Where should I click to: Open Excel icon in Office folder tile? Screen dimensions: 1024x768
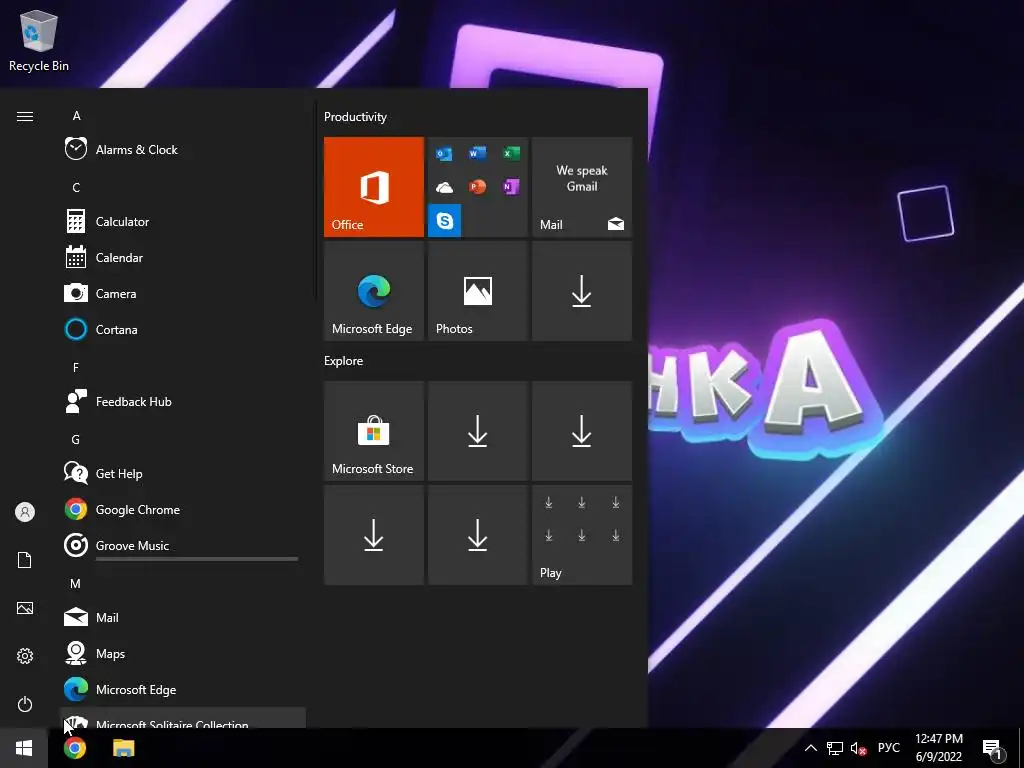[x=511, y=153]
